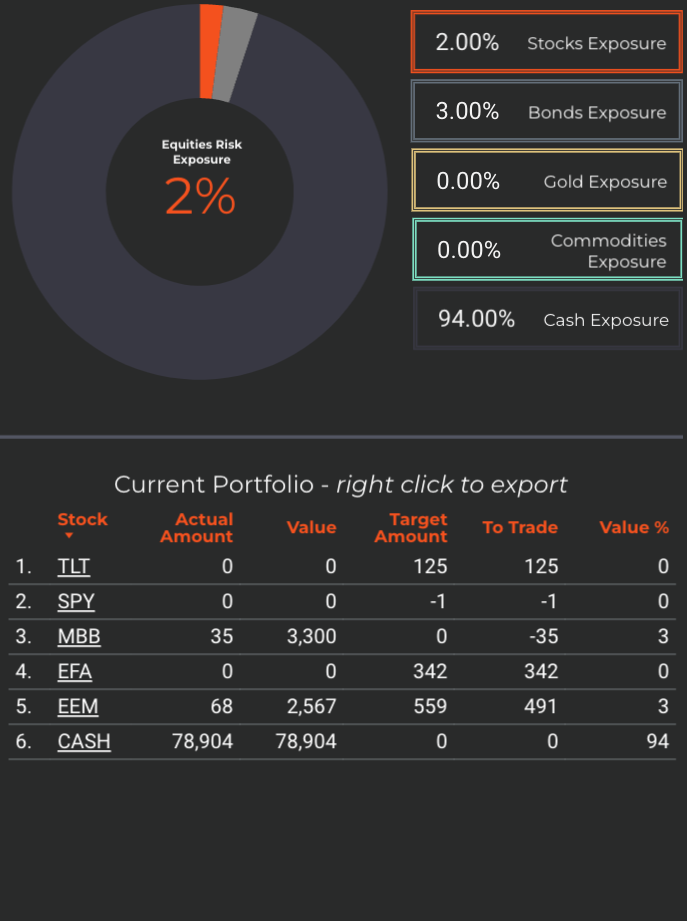Open the MBB stock link
The height and width of the screenshot is (921, 687).
[x=79, y=636]
